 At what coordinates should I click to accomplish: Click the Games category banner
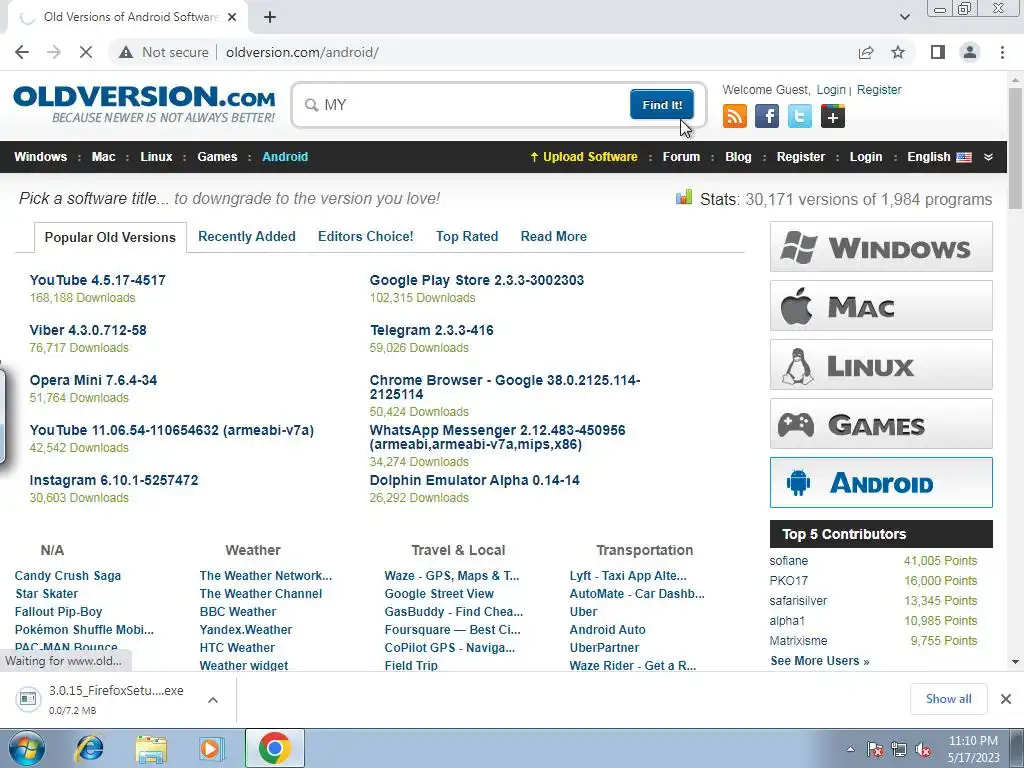click(x=881, y=424)
